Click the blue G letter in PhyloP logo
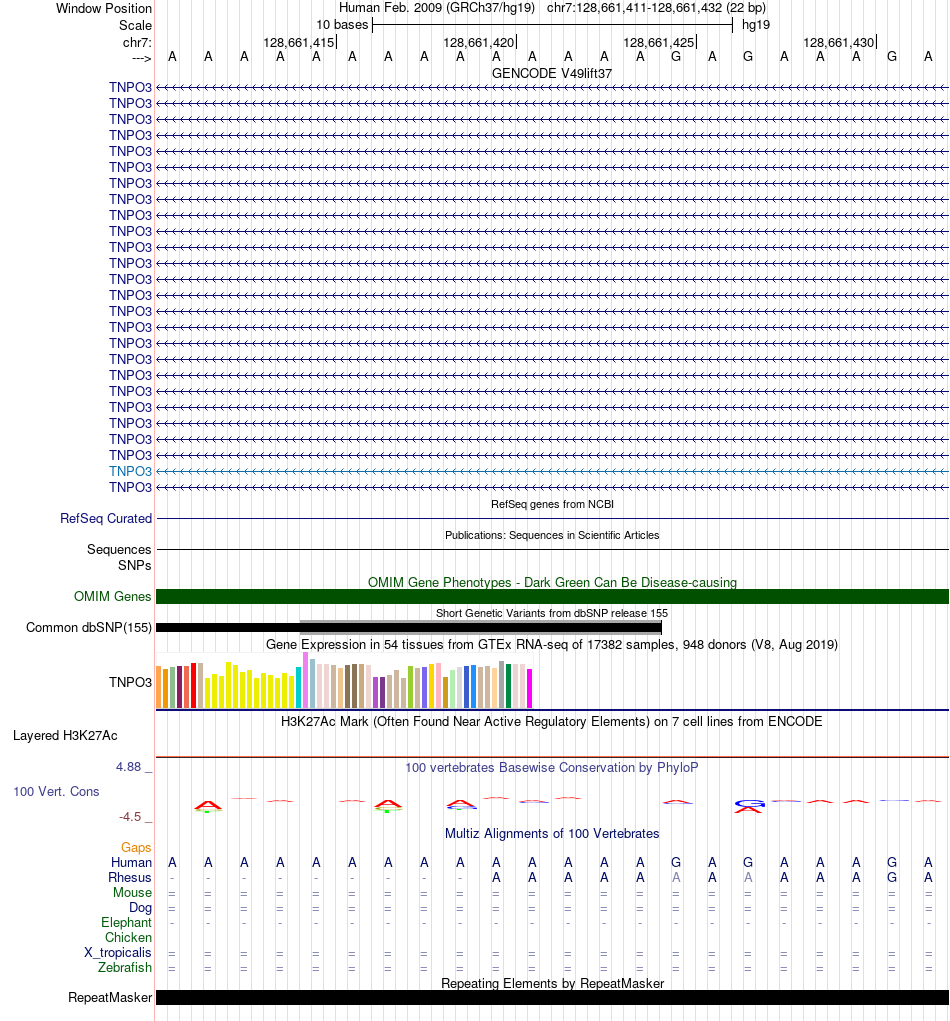This screenshot has width=950, height=1021. (x=749, y=804)
